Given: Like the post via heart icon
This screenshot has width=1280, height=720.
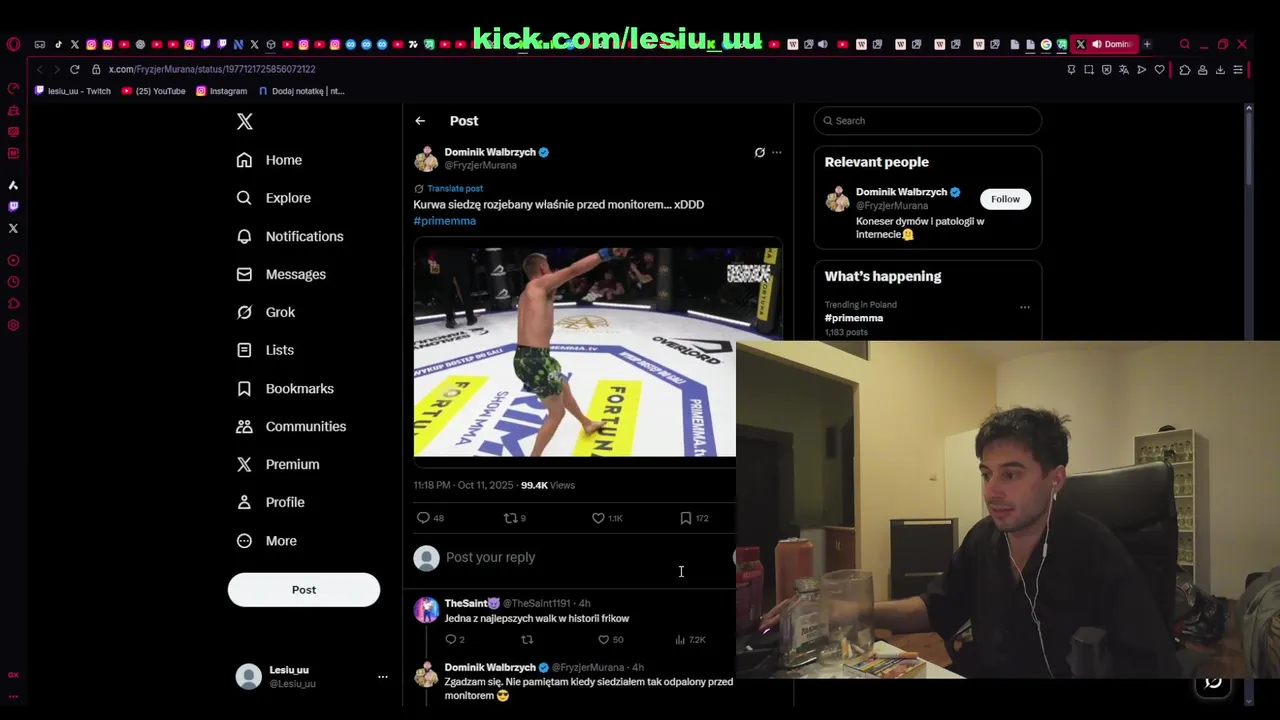Looking at the screenshot, I should [x=598, y=518].
